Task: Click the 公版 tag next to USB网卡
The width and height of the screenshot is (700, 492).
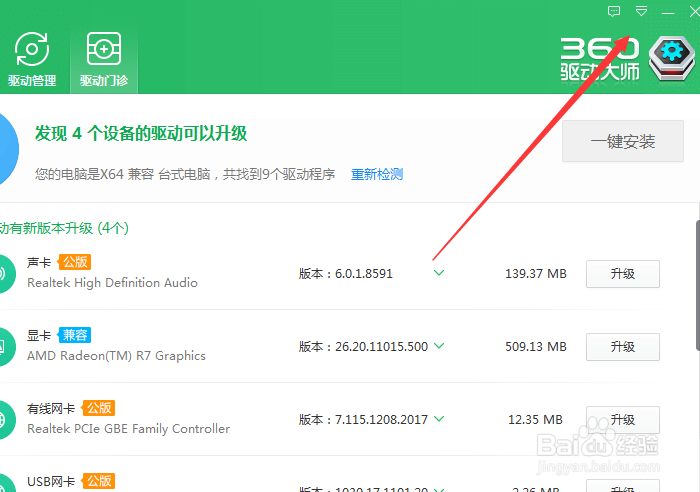Action: tap(99, 481)
